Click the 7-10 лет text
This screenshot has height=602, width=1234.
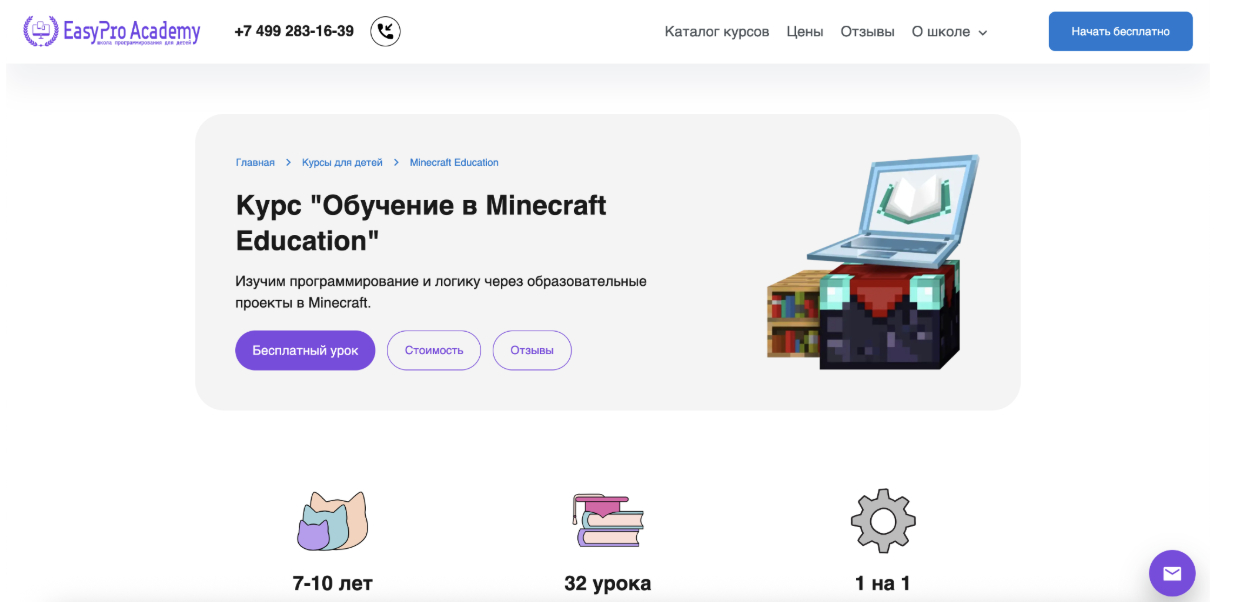(333, 583)
